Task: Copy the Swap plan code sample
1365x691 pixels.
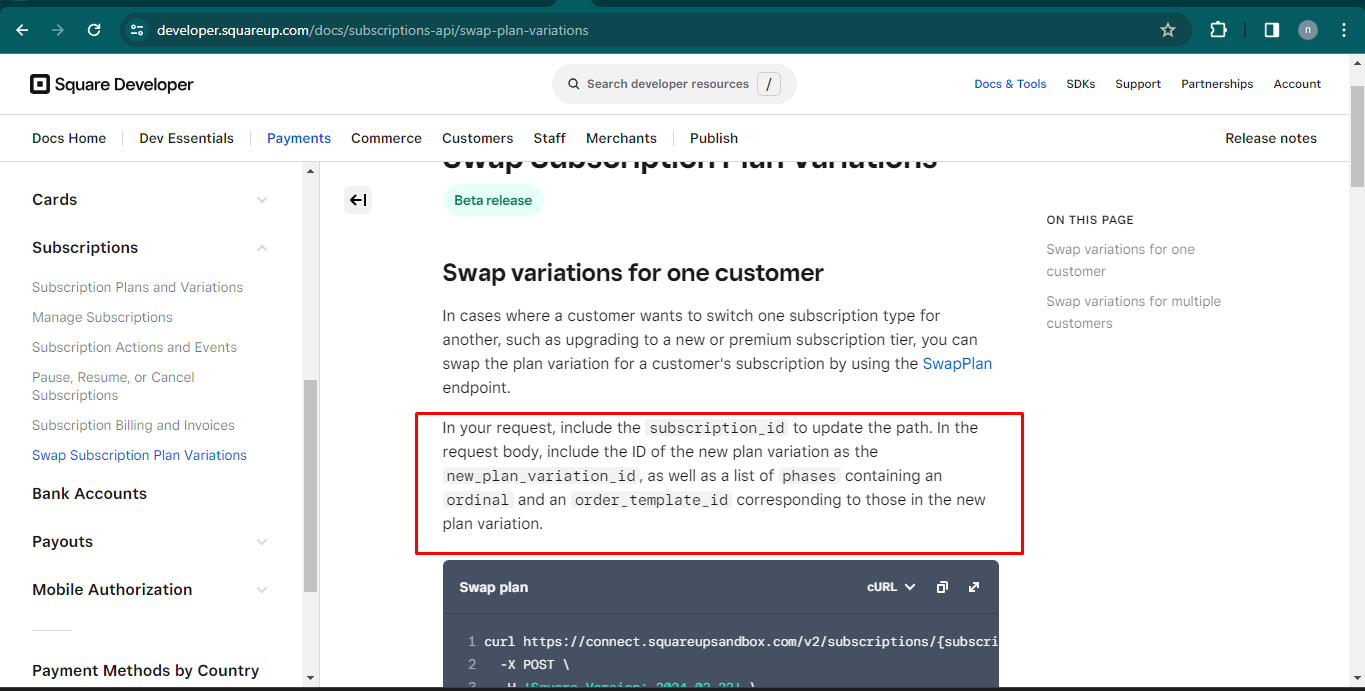Action: click(x=942, y=587)
